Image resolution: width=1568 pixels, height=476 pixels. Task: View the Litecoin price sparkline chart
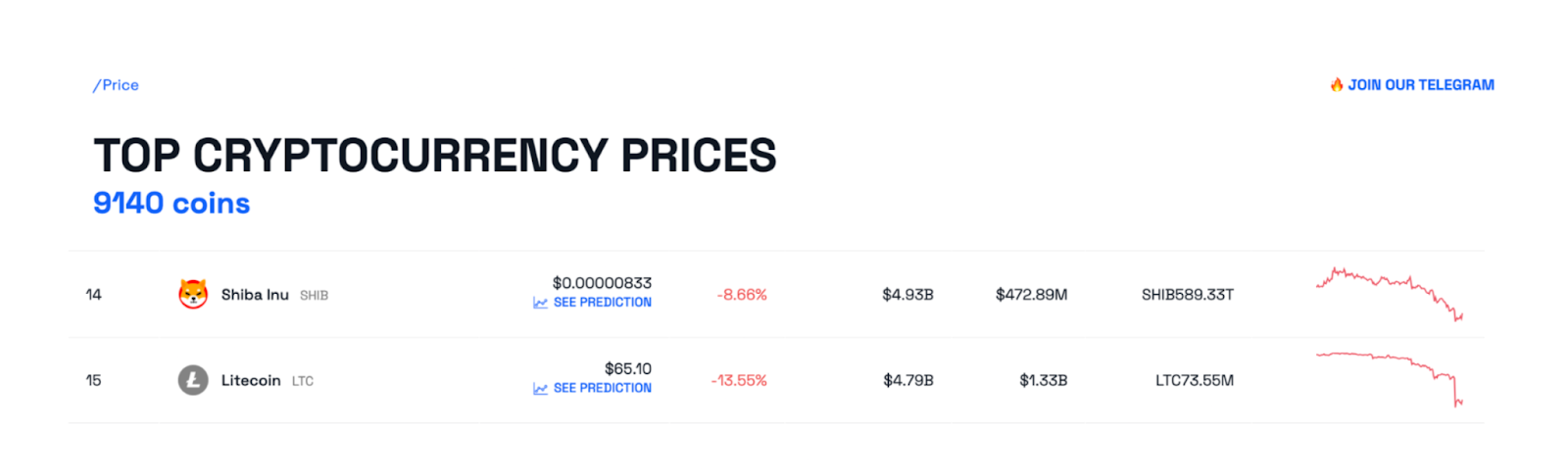pyautogui.click(x=1389, y=377)
